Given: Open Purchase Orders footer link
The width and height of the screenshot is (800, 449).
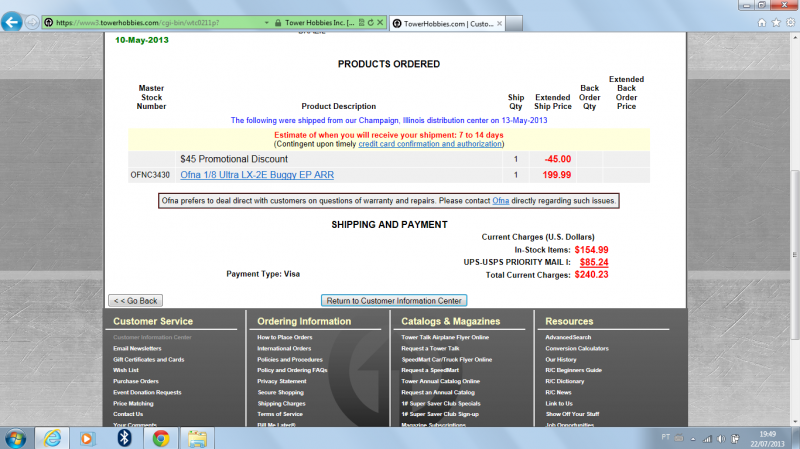Looking at the screenshot, I should [136, 382].
